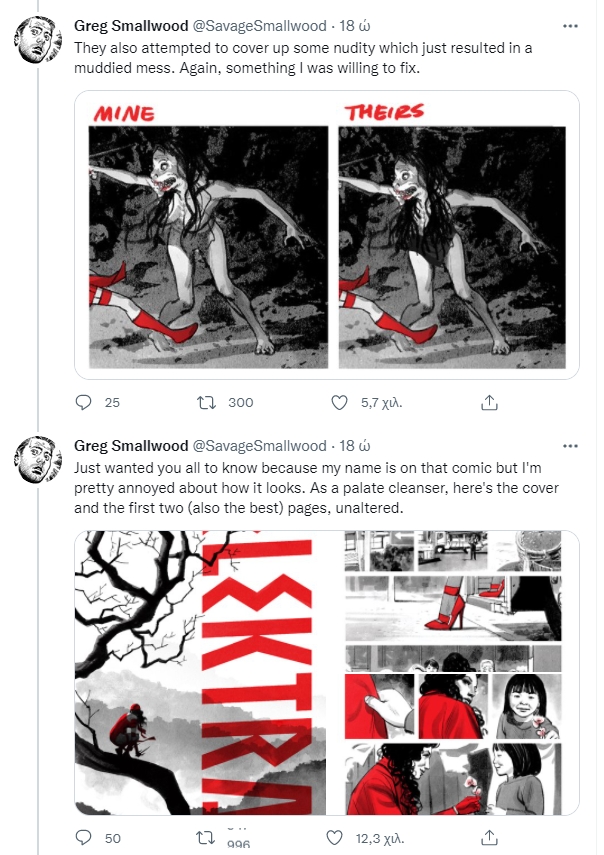Visit @SavageSmallwood handle in second tweet

[259, 446]
